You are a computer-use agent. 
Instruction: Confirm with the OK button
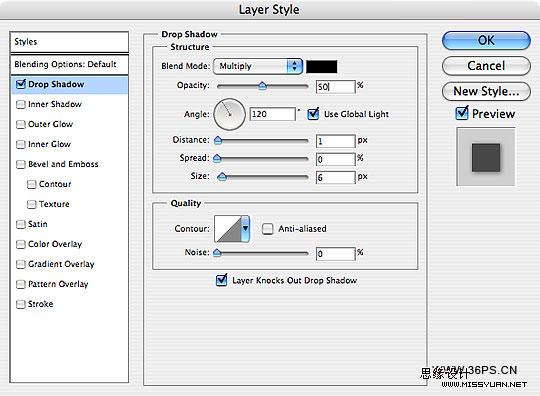pyautogui.click(x=486, y=41)
